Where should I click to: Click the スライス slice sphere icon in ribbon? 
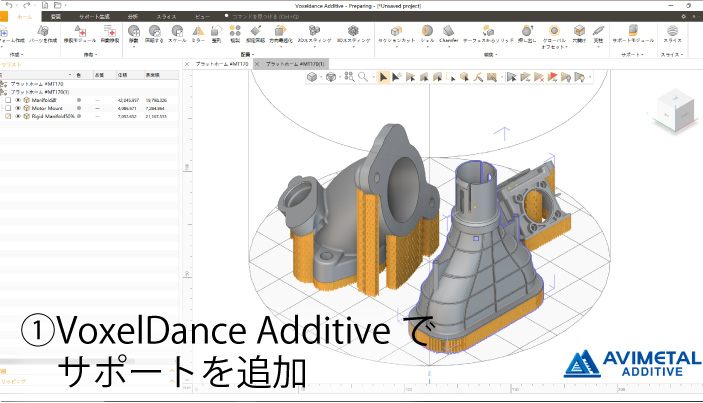[x=672, y=30]
